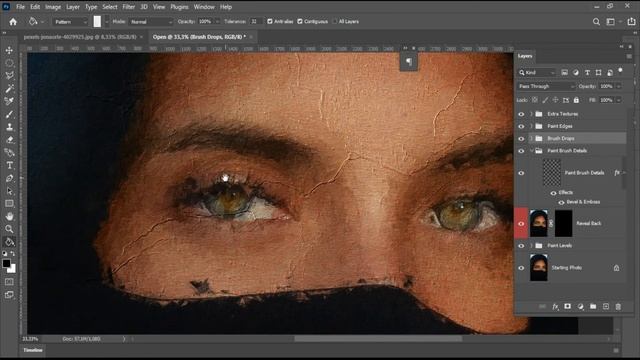Add a layer mask
The height and width of the screenshot is (360, 640).
[x=567, y=307]
